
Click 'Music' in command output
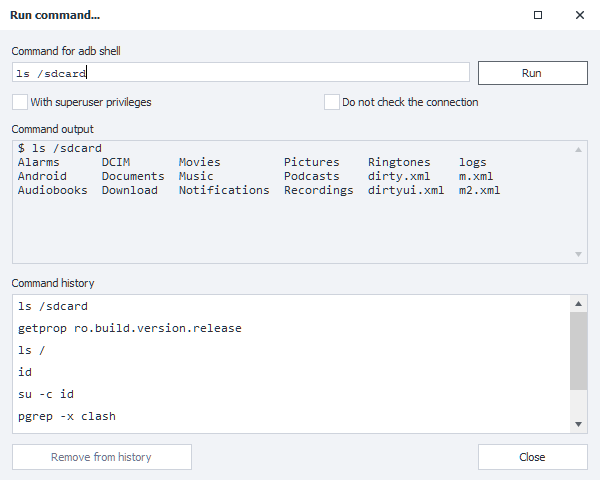click(x=196, y=176)
